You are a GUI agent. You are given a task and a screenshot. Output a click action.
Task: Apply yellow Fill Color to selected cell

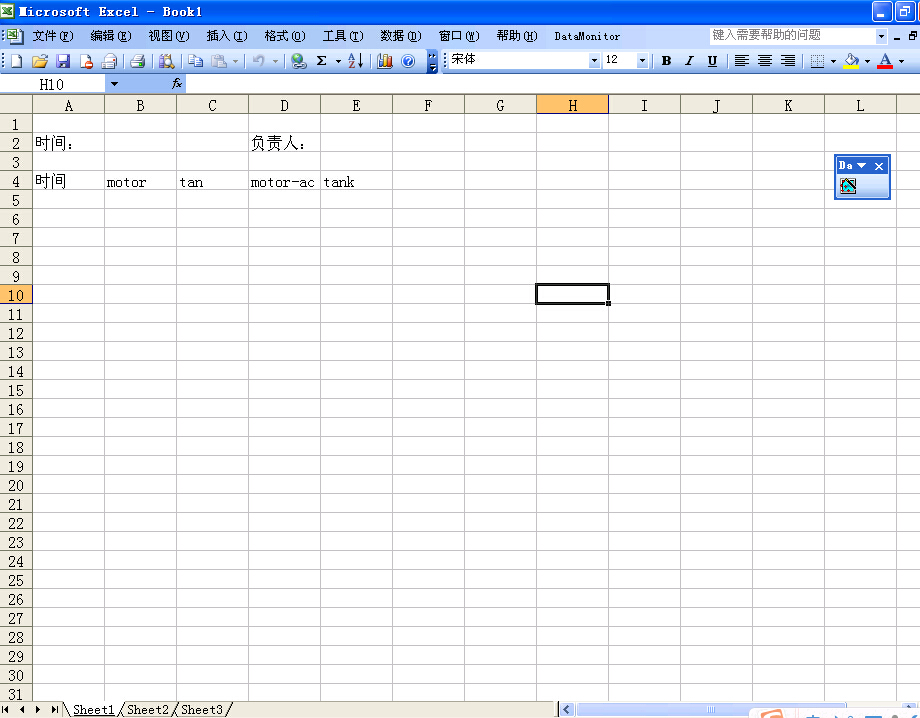tap(851, 60)
